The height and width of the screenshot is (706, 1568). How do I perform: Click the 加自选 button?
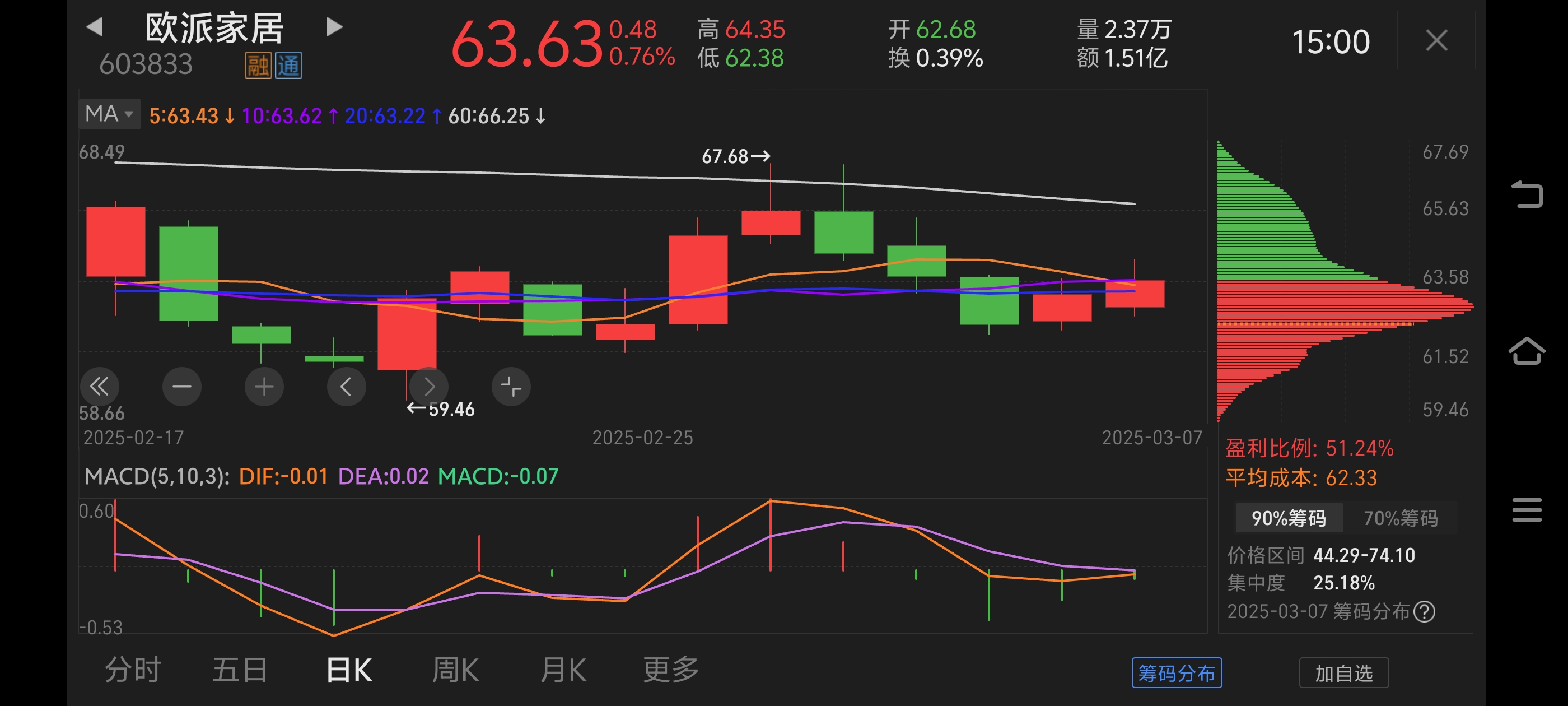[x=1343, y=672]
